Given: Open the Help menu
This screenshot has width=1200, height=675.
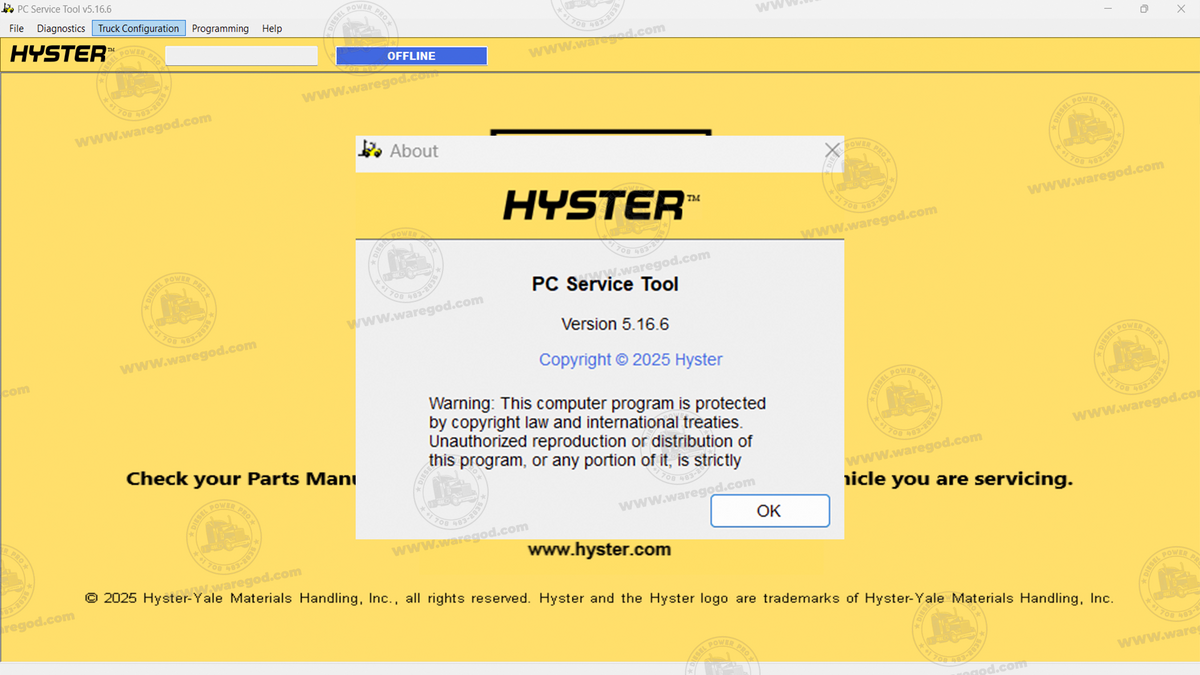Looking at the screenshot, I should pos(272,29).
